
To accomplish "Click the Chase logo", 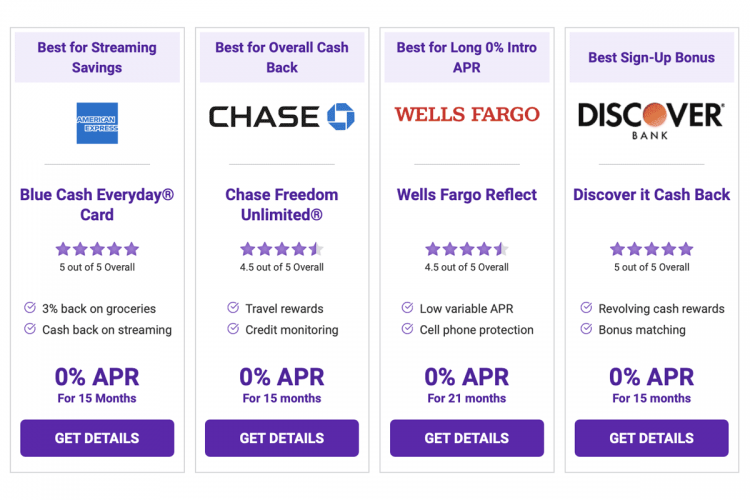I will (x=282, y=117).
